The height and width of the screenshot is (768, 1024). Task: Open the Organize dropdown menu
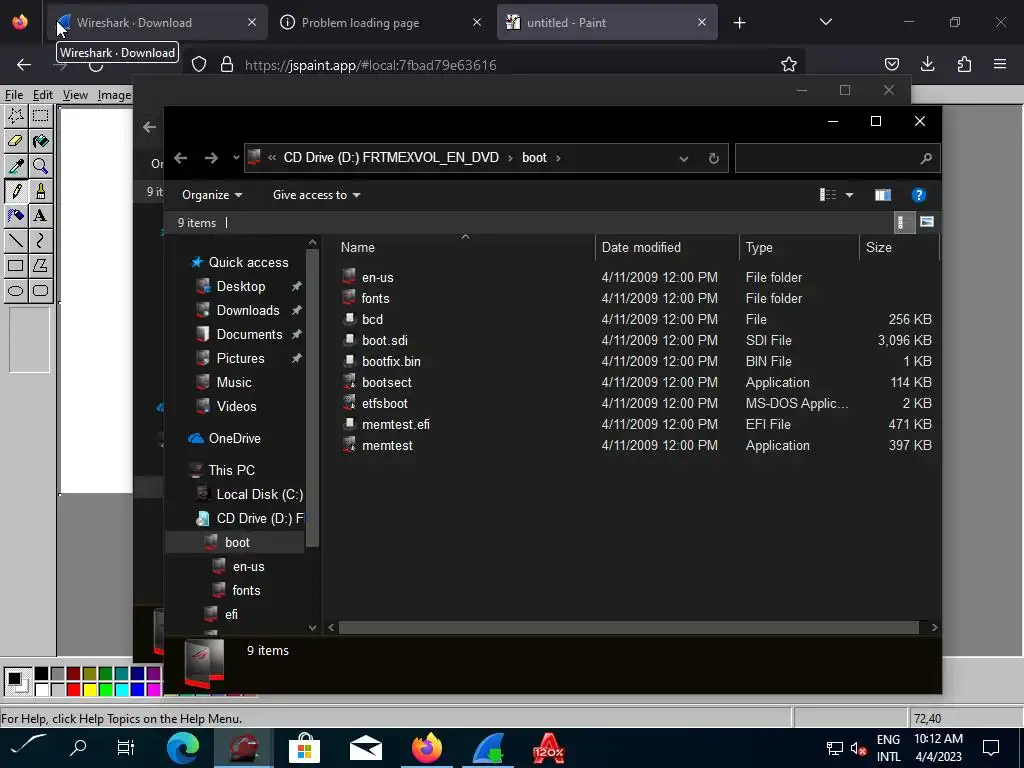[212, 195]
